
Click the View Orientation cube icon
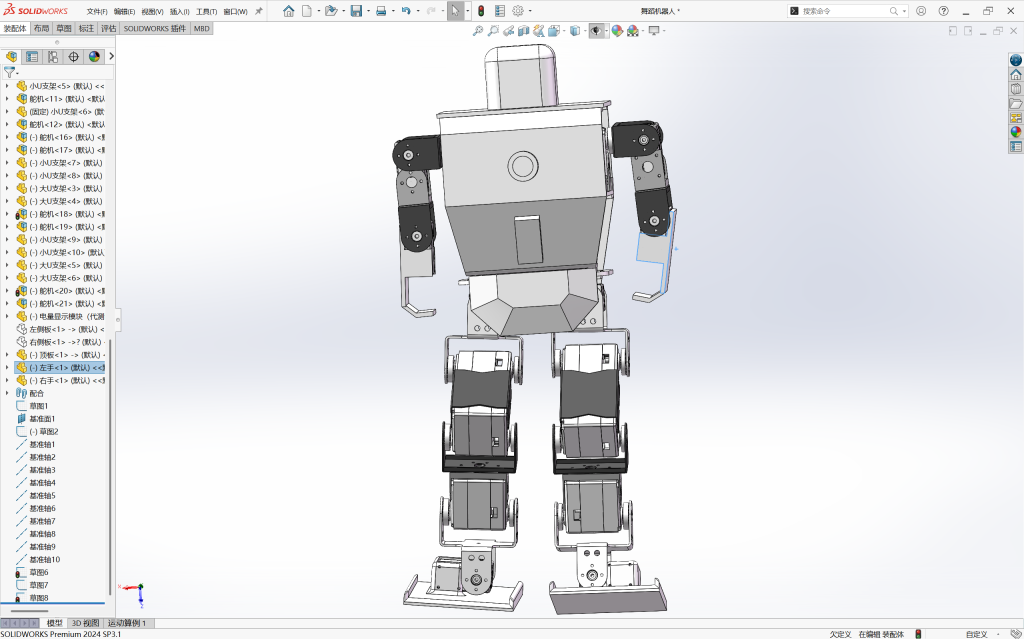tap(554, 31)
